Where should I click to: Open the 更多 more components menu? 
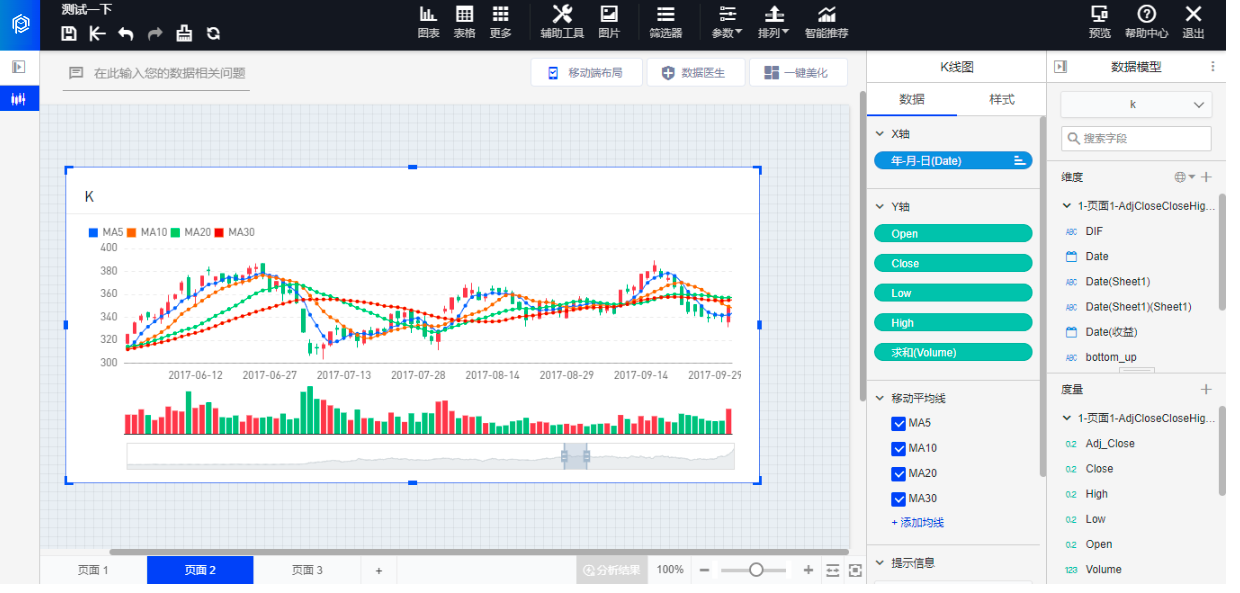pyautogui.click(x=501, y=22)
